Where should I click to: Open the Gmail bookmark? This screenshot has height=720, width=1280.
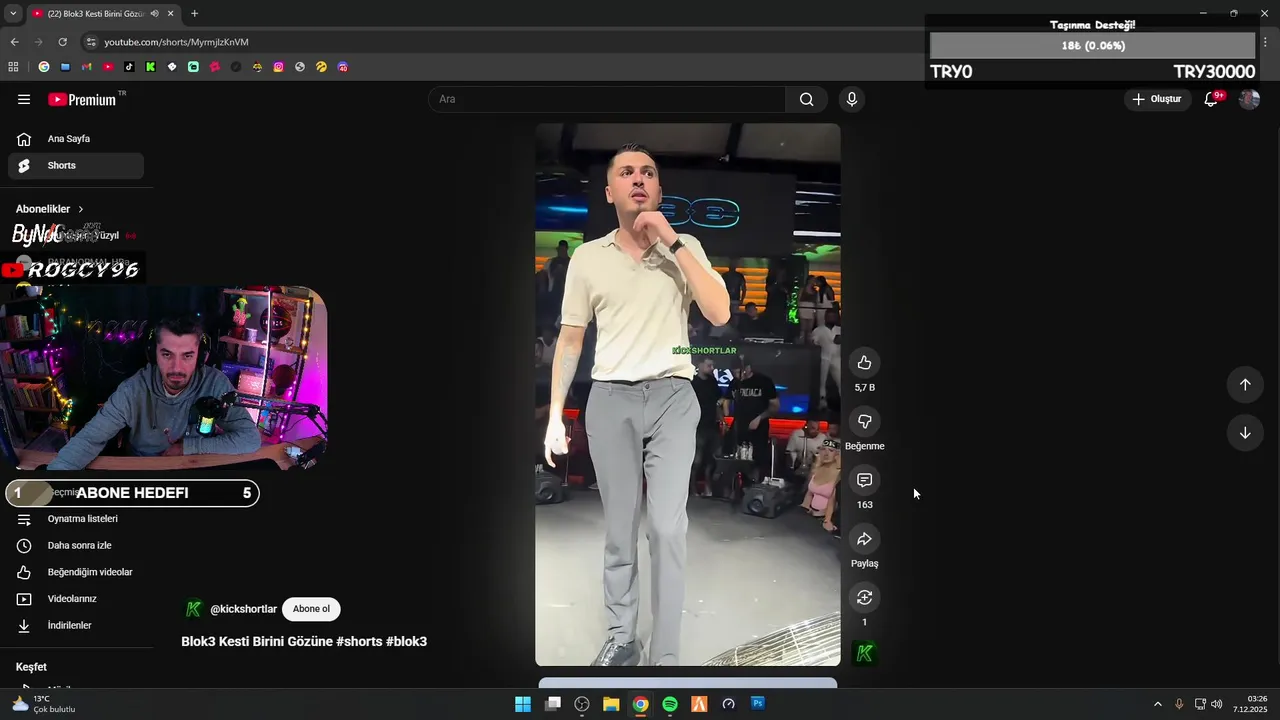87,67
